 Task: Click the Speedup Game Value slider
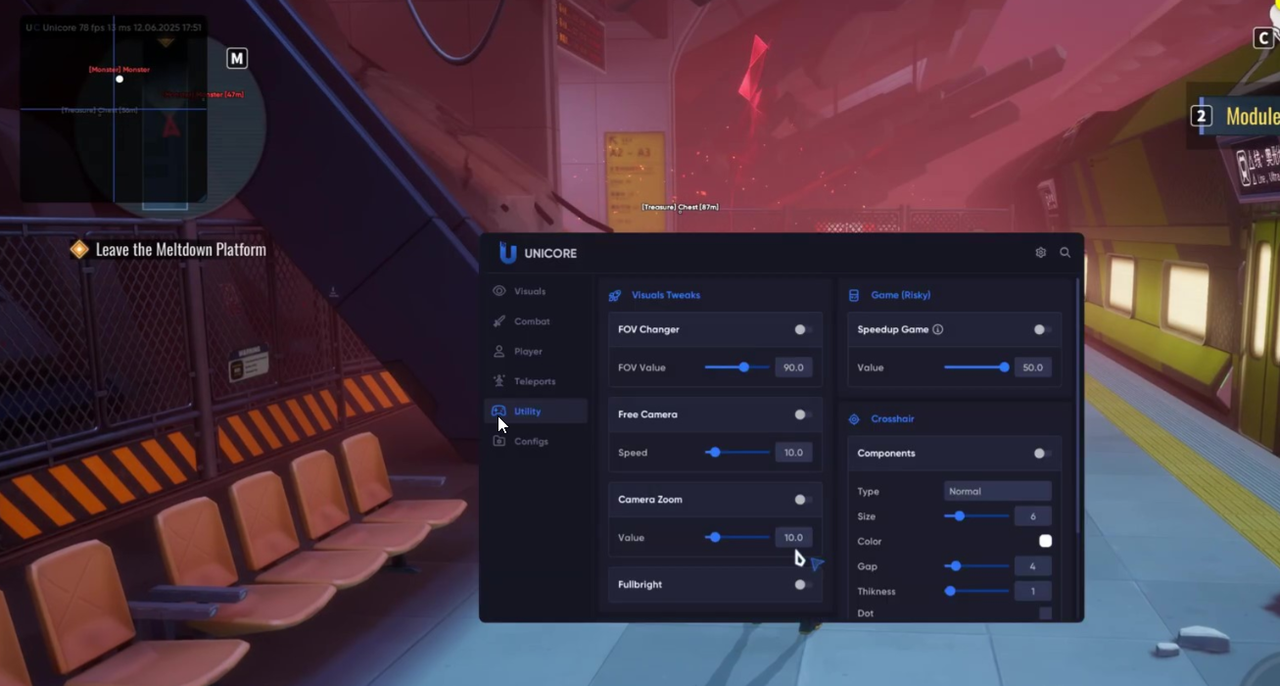coord(977,367)
